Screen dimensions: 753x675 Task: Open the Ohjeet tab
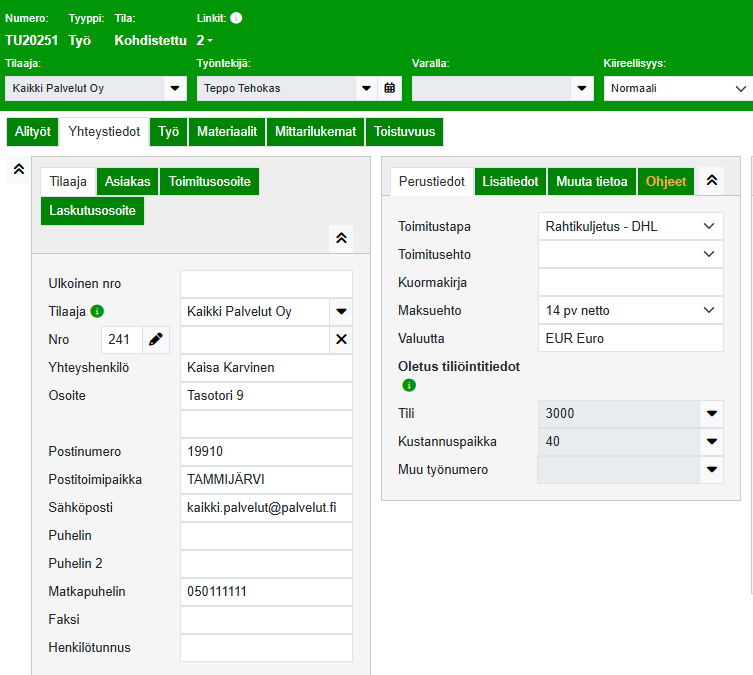coord(666,181)
